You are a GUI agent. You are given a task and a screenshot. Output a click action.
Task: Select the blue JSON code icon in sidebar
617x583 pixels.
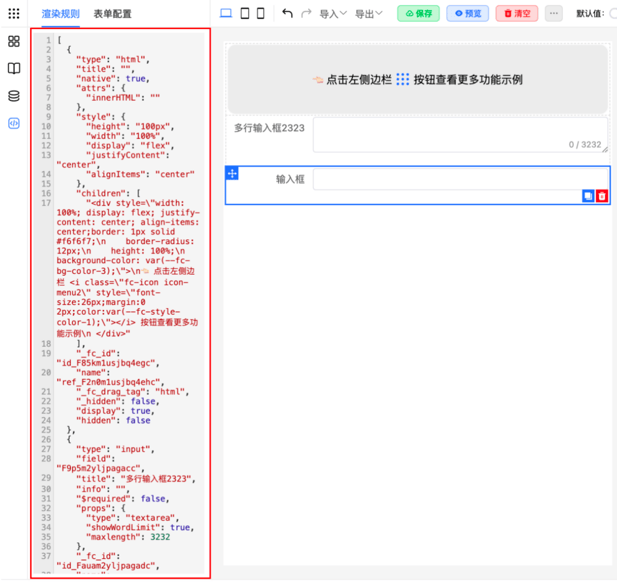[14, 124]
